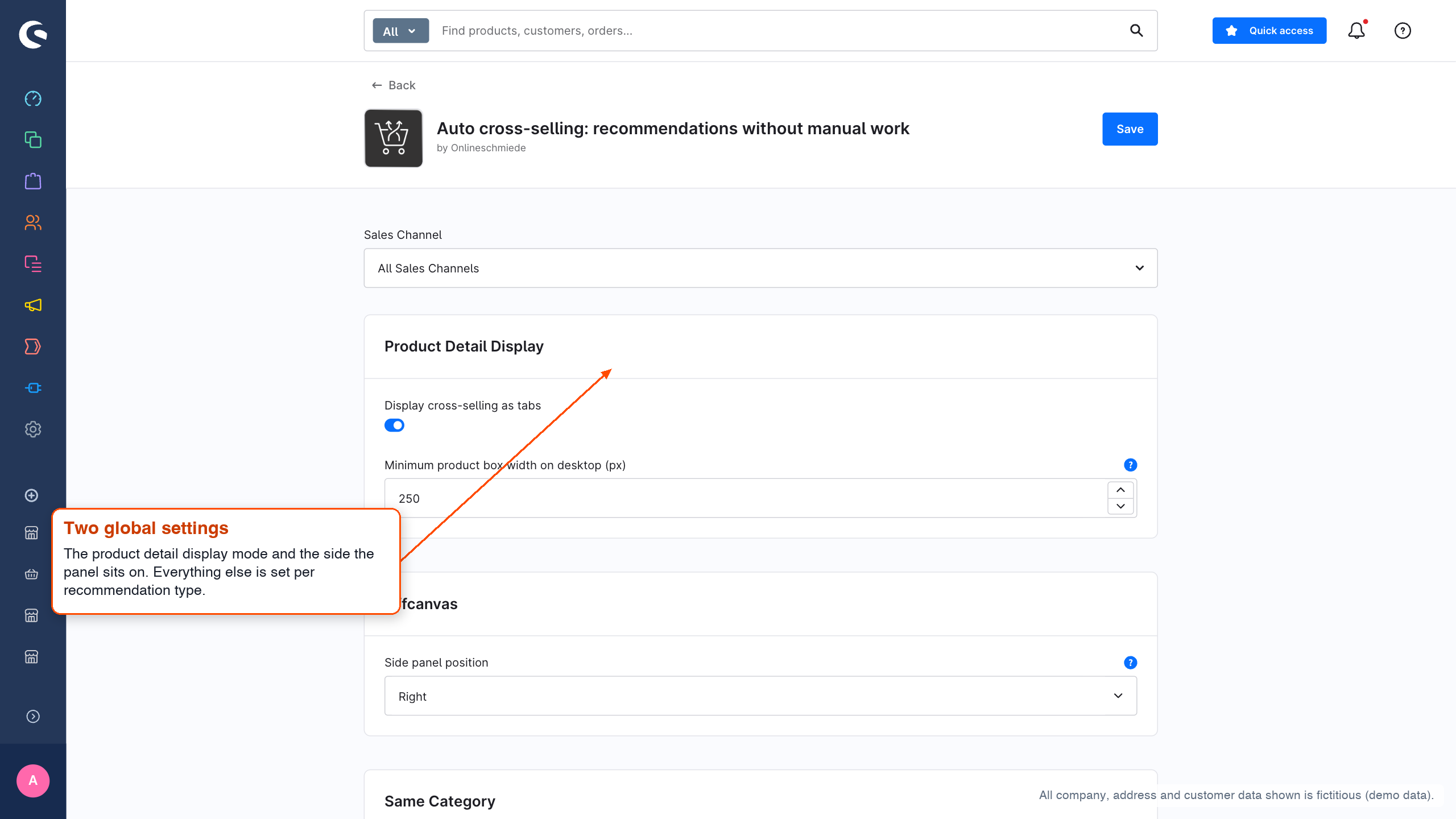
Task: Open the Dashboard icon in sidebar
Action: coord(33,98)
